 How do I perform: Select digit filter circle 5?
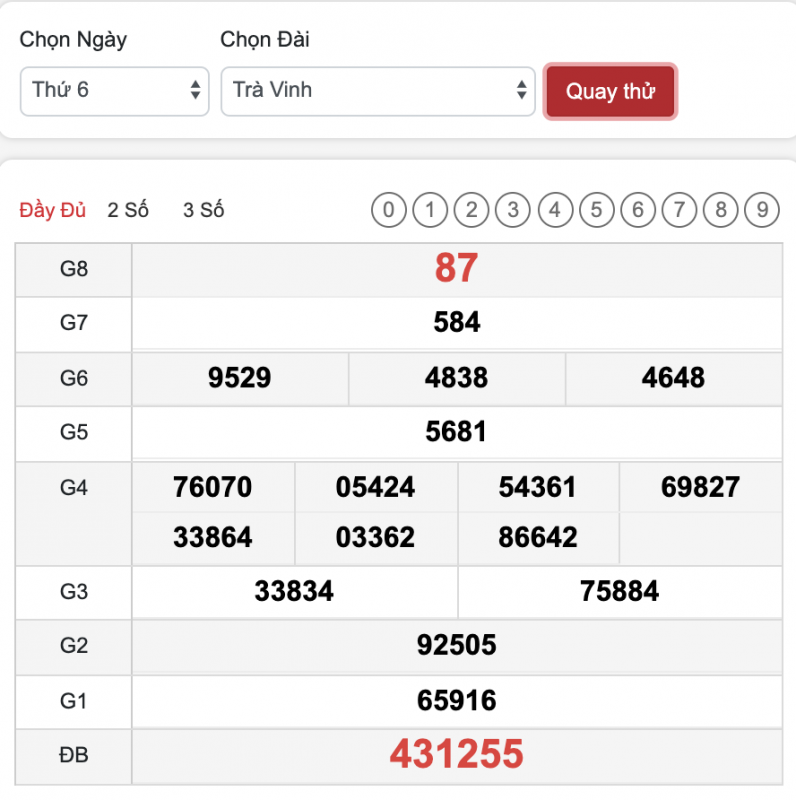pos(596,210)
